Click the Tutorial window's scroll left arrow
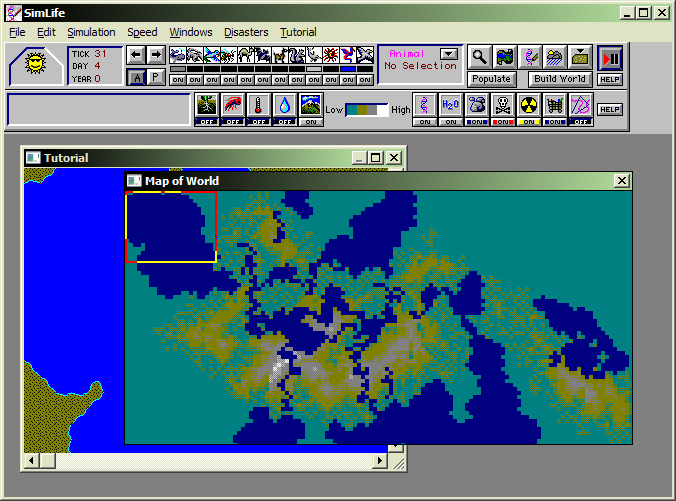Viewport: 676px width, 501px height. (x=31, y=460)
